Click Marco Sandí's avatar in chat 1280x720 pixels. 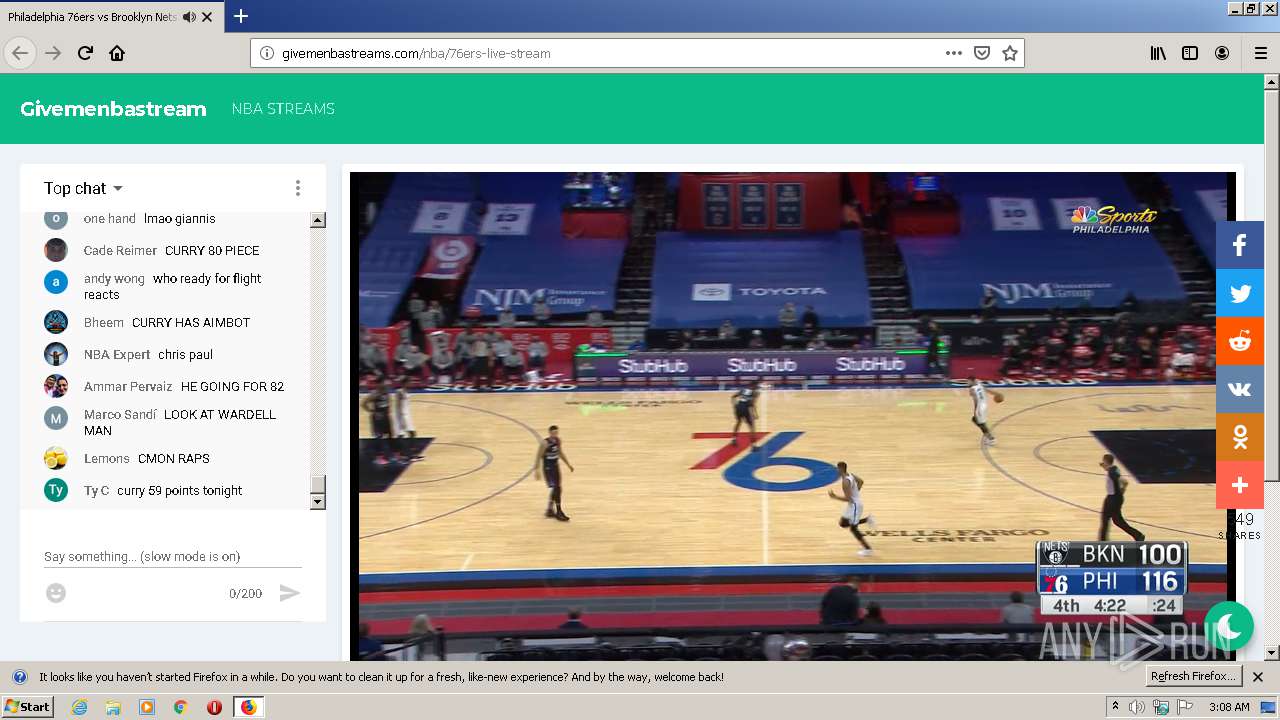coord(56,418)
